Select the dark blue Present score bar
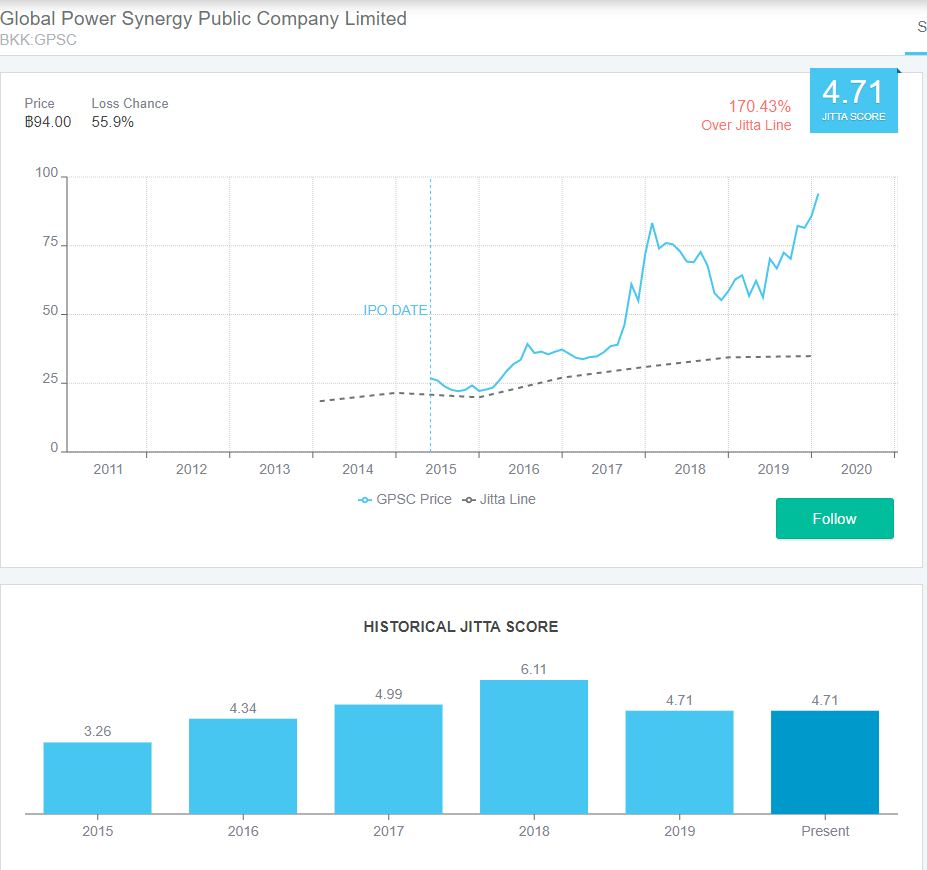 (x=825, y=762)
